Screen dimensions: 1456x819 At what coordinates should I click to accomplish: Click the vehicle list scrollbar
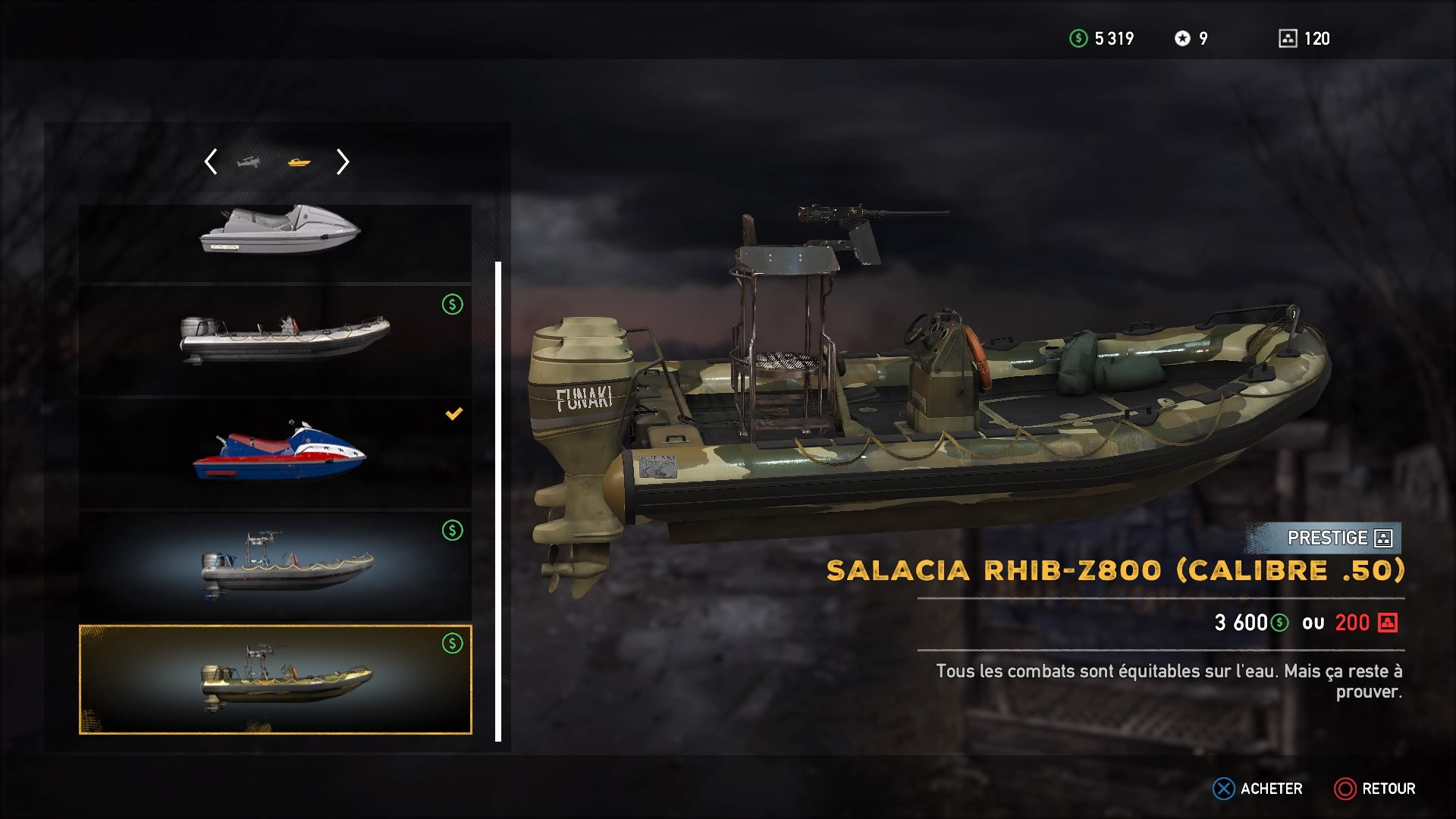[x=498, y=501]
